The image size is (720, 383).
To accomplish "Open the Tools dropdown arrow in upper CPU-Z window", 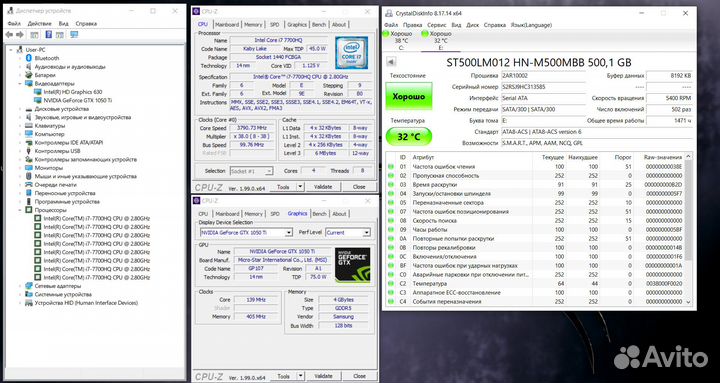I will [300, 186].
